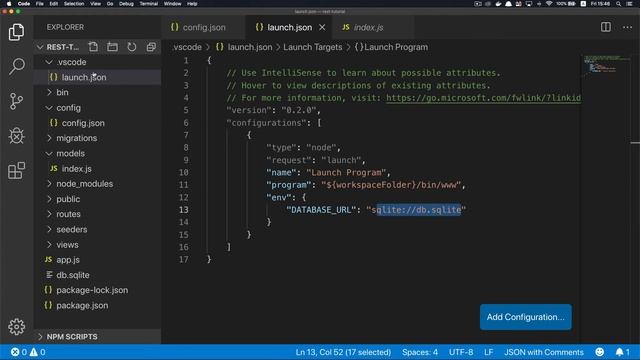The image size is (640, 360).
Task: Open the Debug view bug icon
Action: click(x=16, y=136)
